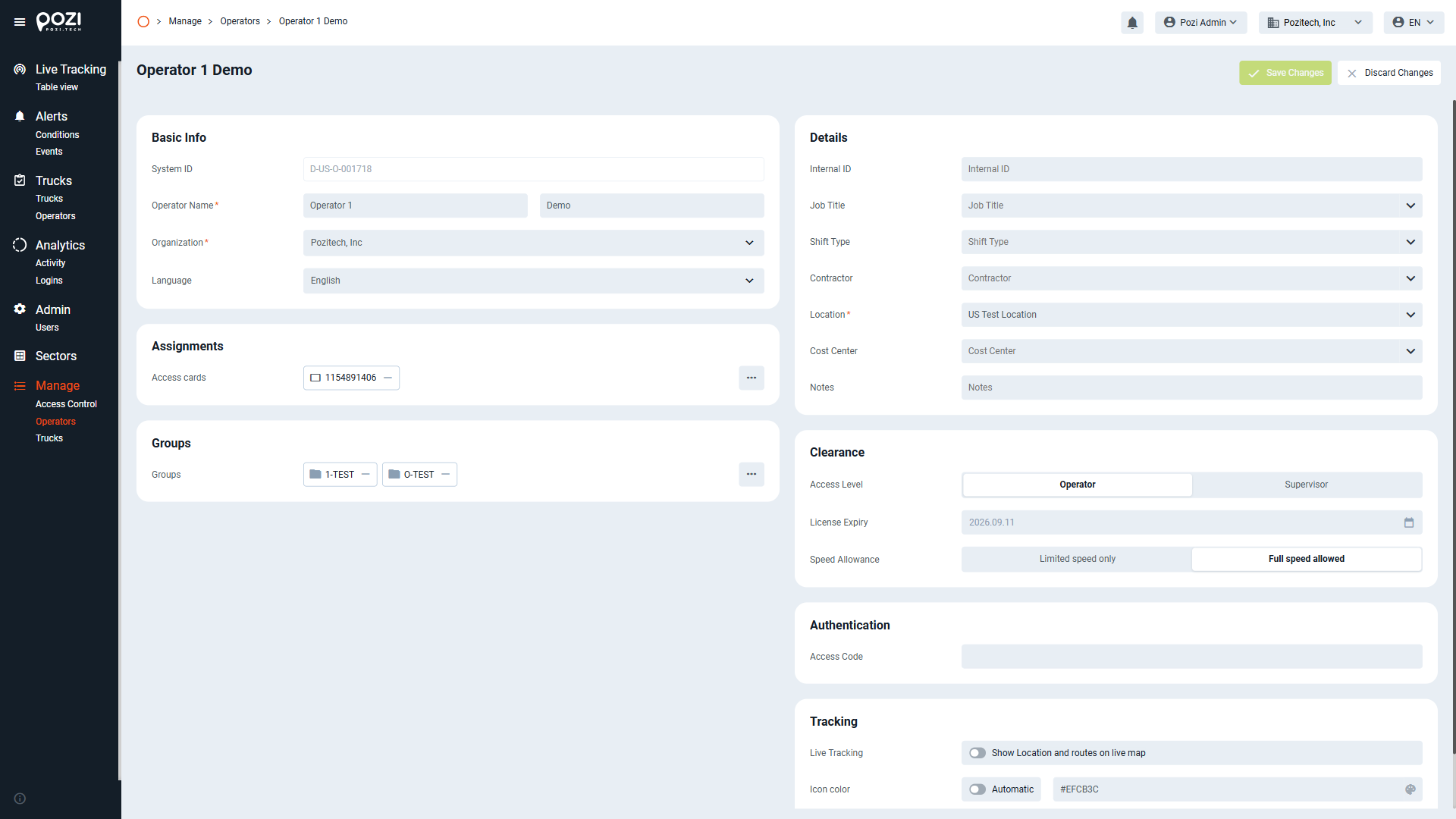Open the Organization dropdown
Screen dimensions: 1456x819
click(534, 243)
